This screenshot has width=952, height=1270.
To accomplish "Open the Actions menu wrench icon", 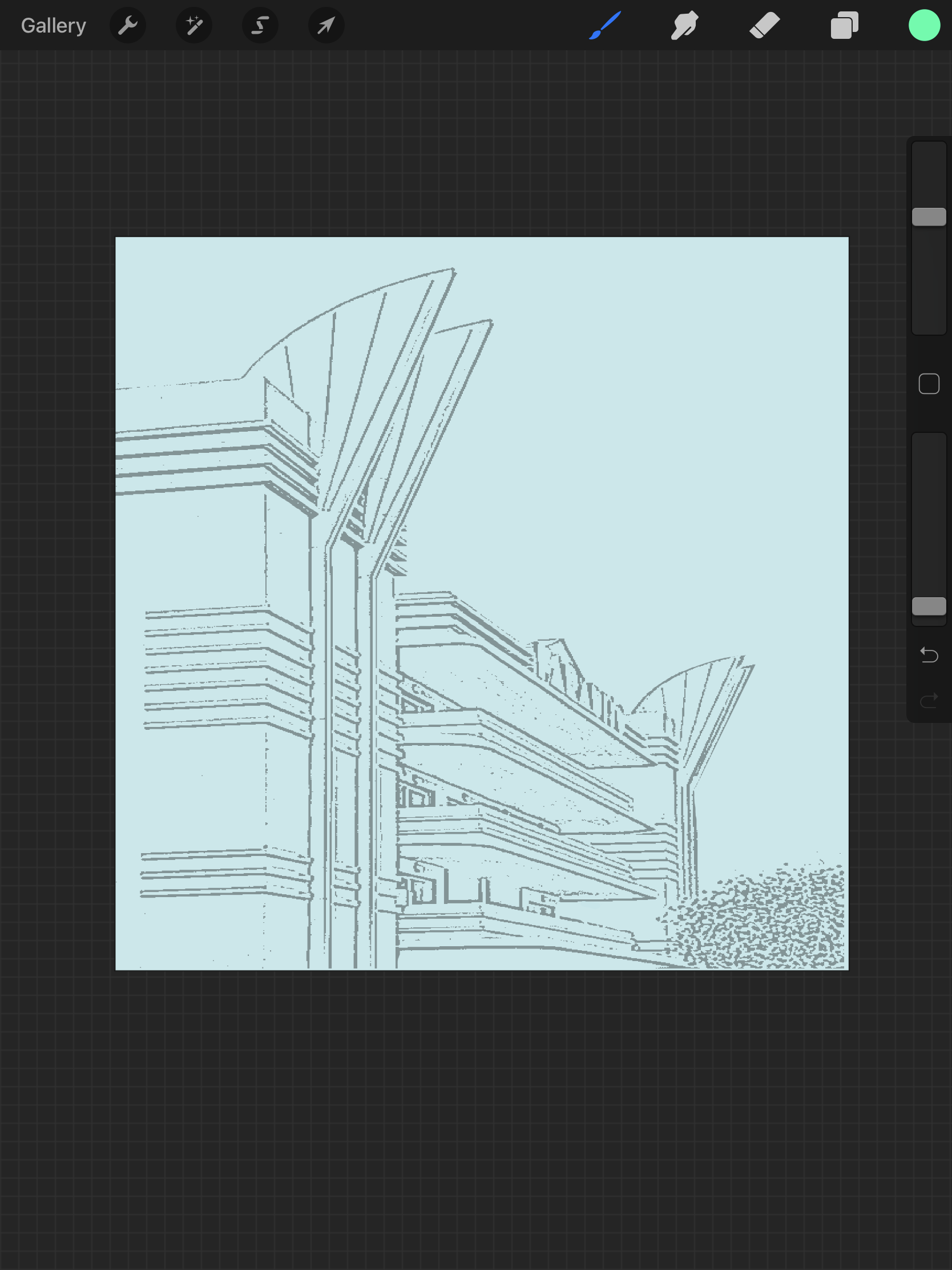I will point(127,25).
